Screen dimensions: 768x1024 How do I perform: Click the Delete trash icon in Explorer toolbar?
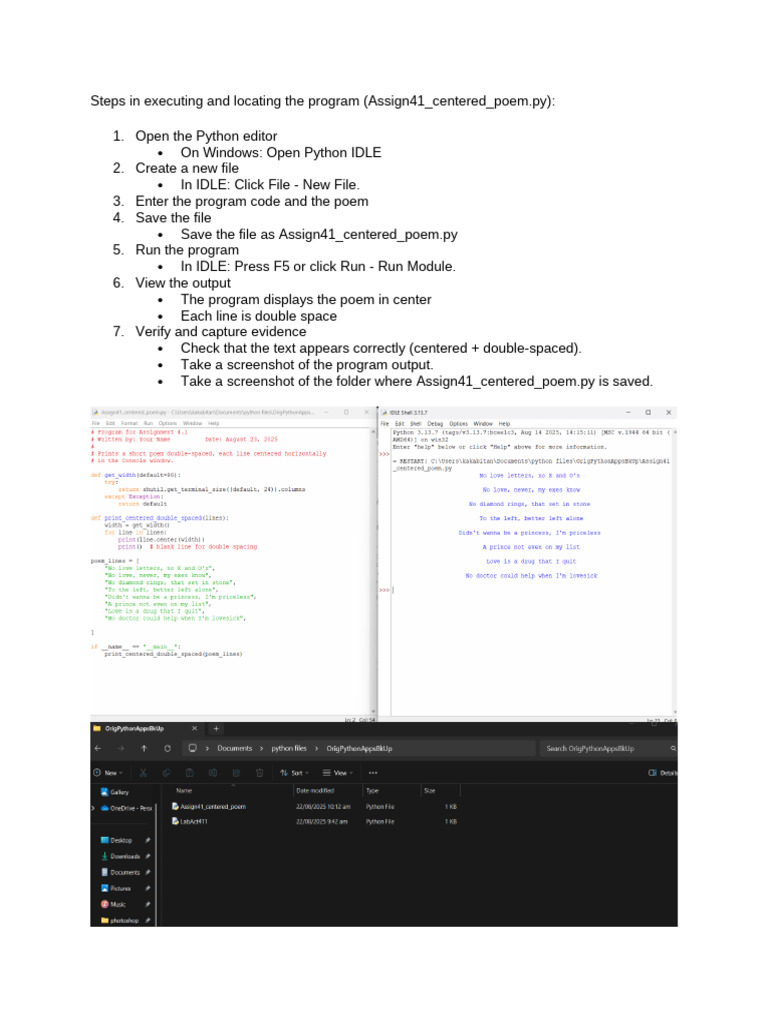259,773
